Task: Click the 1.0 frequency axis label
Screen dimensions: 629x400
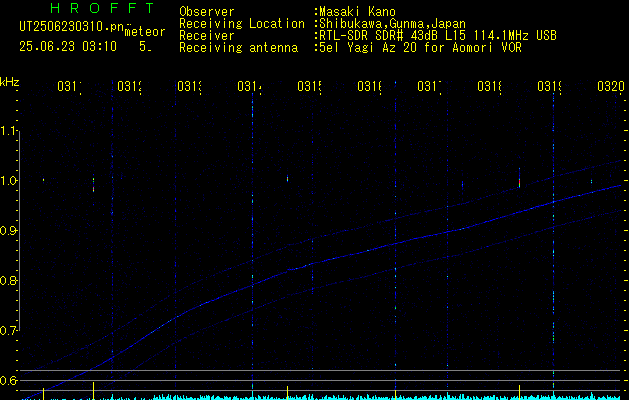Action: click(x=9, y=181)
